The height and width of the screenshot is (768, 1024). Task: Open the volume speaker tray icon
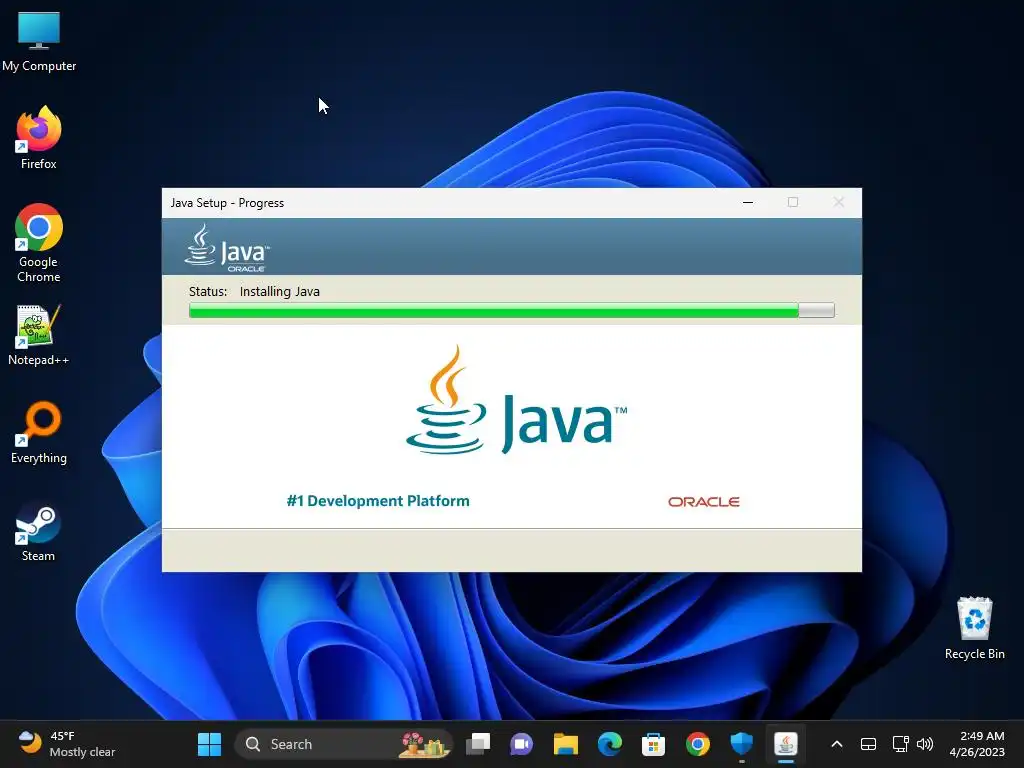point(925,744)
